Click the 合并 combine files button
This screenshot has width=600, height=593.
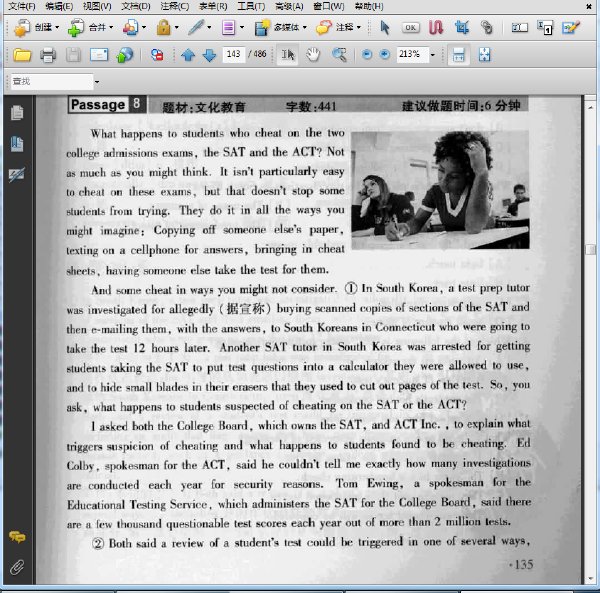click(87, 28)
